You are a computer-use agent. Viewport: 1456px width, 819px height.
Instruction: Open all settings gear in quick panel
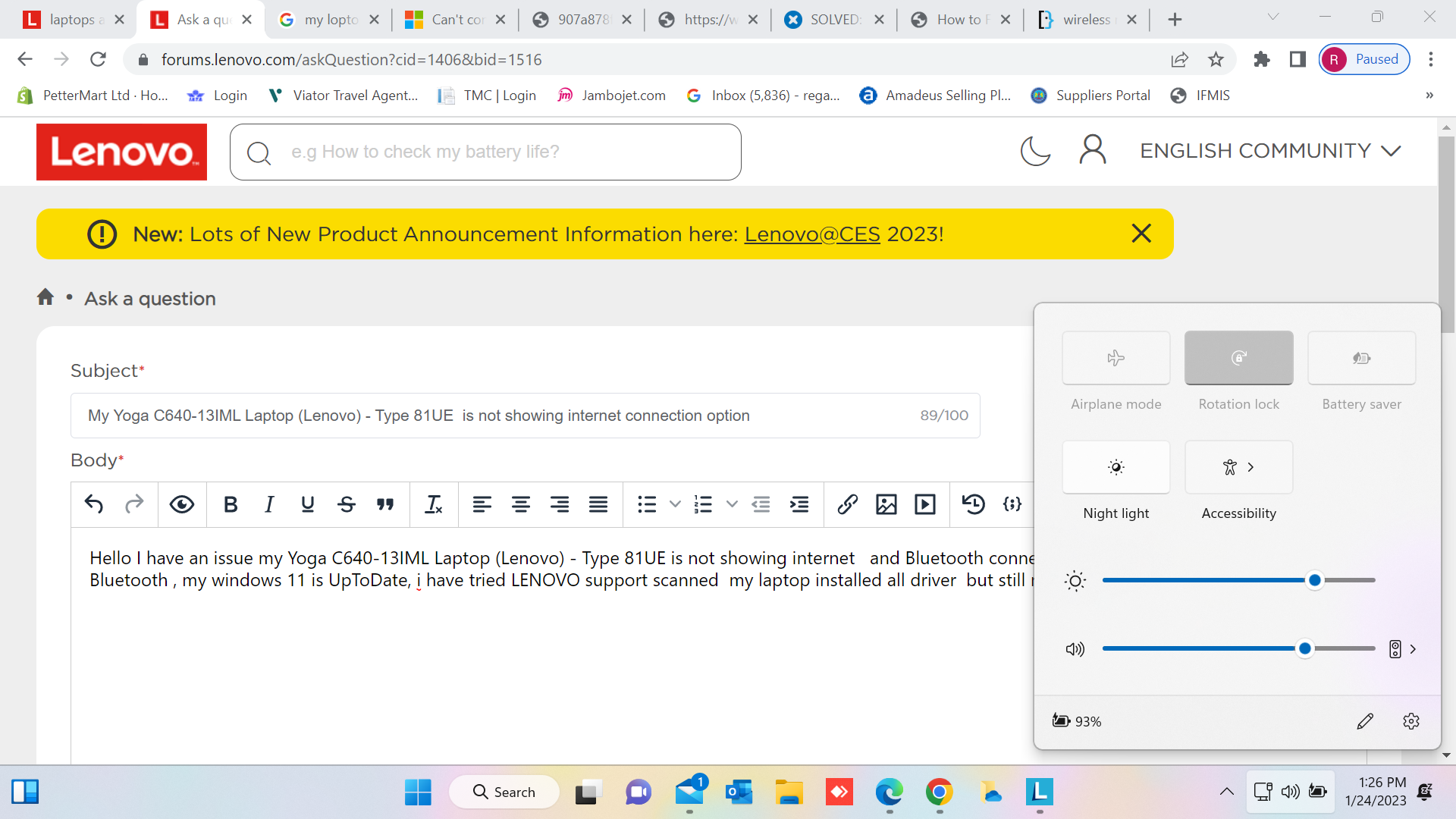coord(1411,721)
